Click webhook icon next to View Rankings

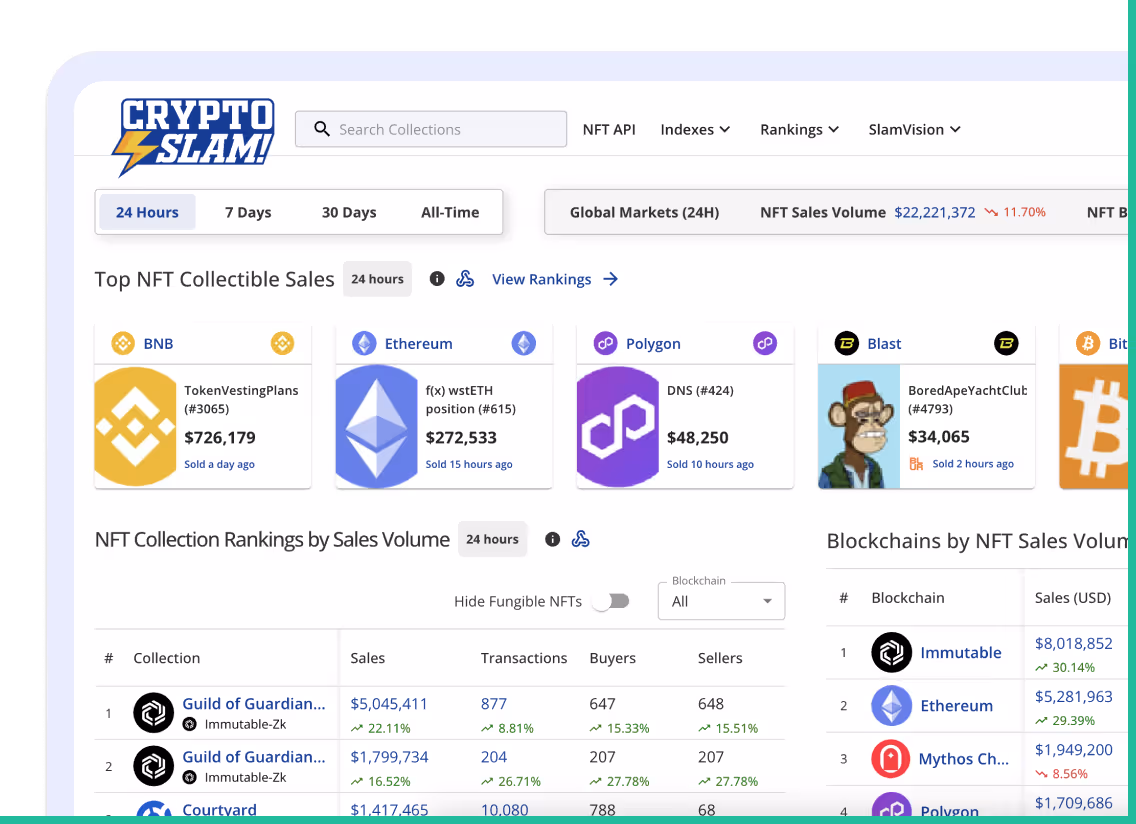(465, 279)
